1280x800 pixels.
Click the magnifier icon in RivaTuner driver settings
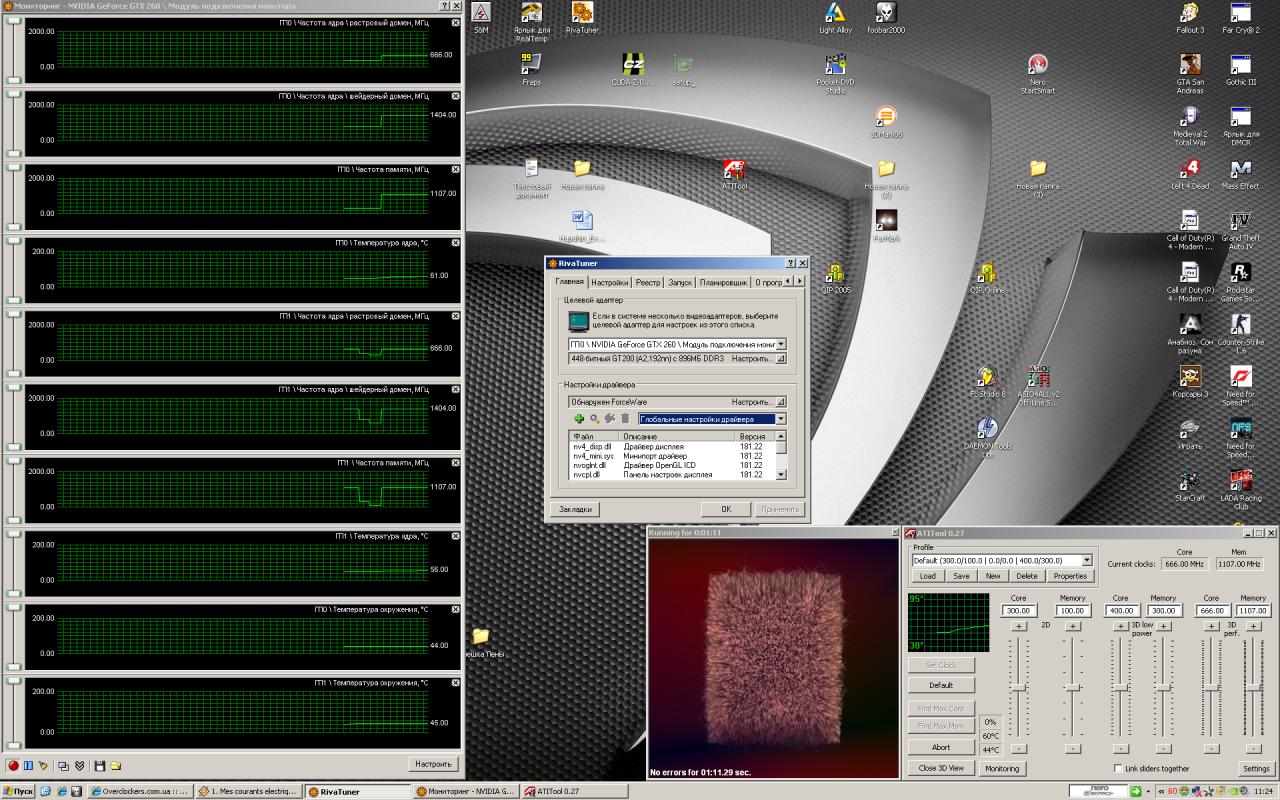click(x=594, y=419)
